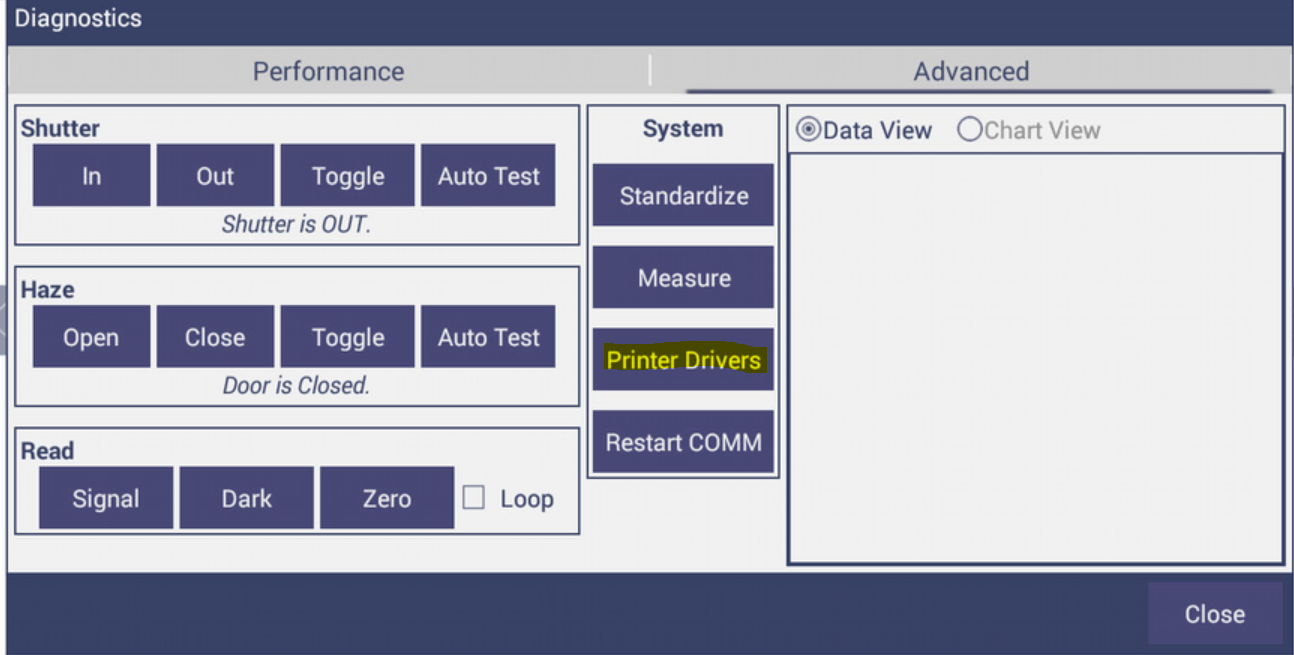
Task: Open Printer Drivers
Action: [x=683, y=360]
